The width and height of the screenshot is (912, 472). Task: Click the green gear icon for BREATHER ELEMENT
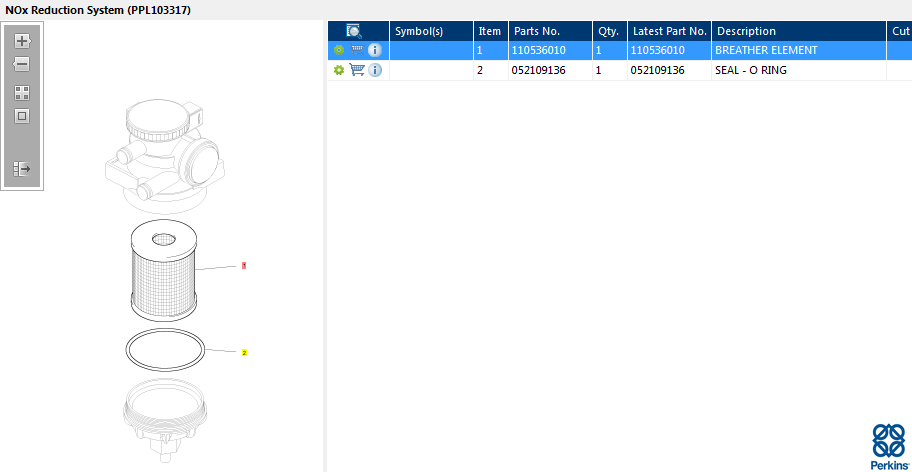[339, 51]
